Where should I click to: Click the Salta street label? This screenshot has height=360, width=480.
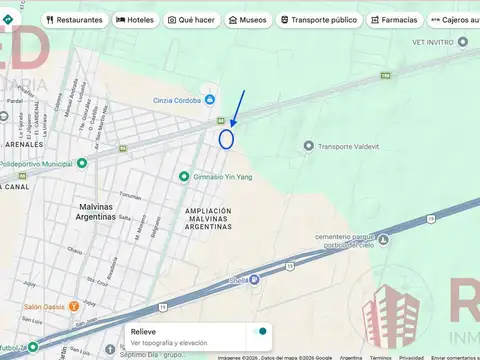tap(124, 217)
